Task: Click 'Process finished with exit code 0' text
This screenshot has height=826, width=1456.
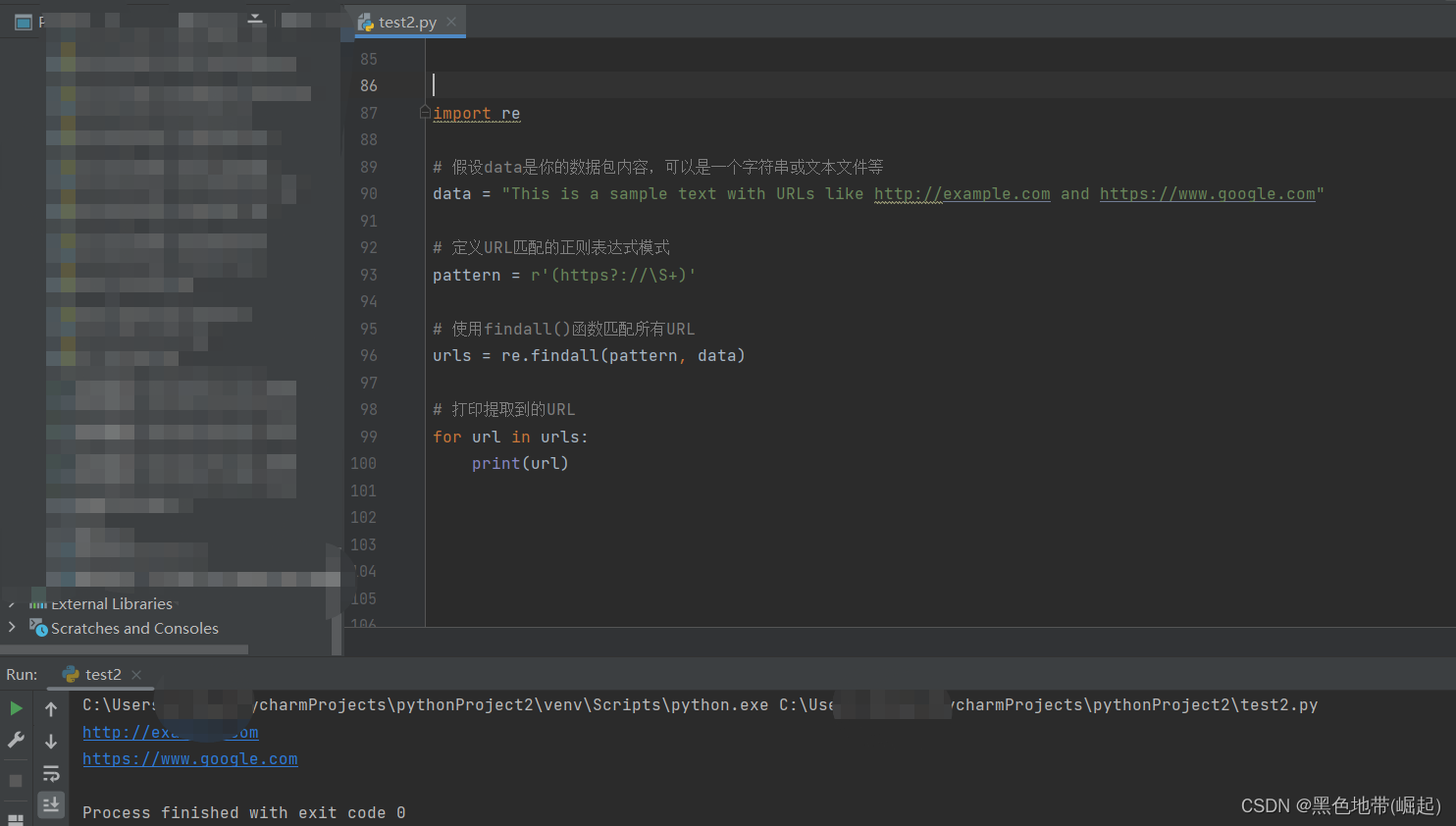Action: pos(244,812)
